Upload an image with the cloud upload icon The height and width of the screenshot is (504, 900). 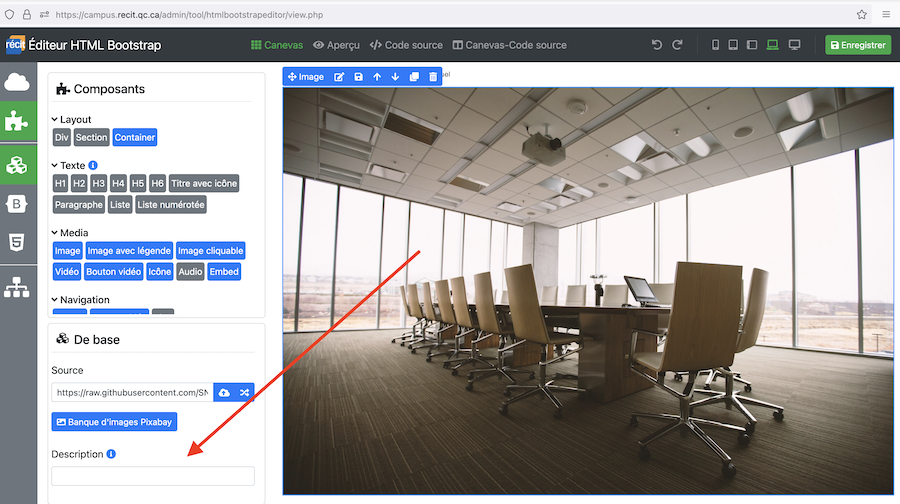223,393
